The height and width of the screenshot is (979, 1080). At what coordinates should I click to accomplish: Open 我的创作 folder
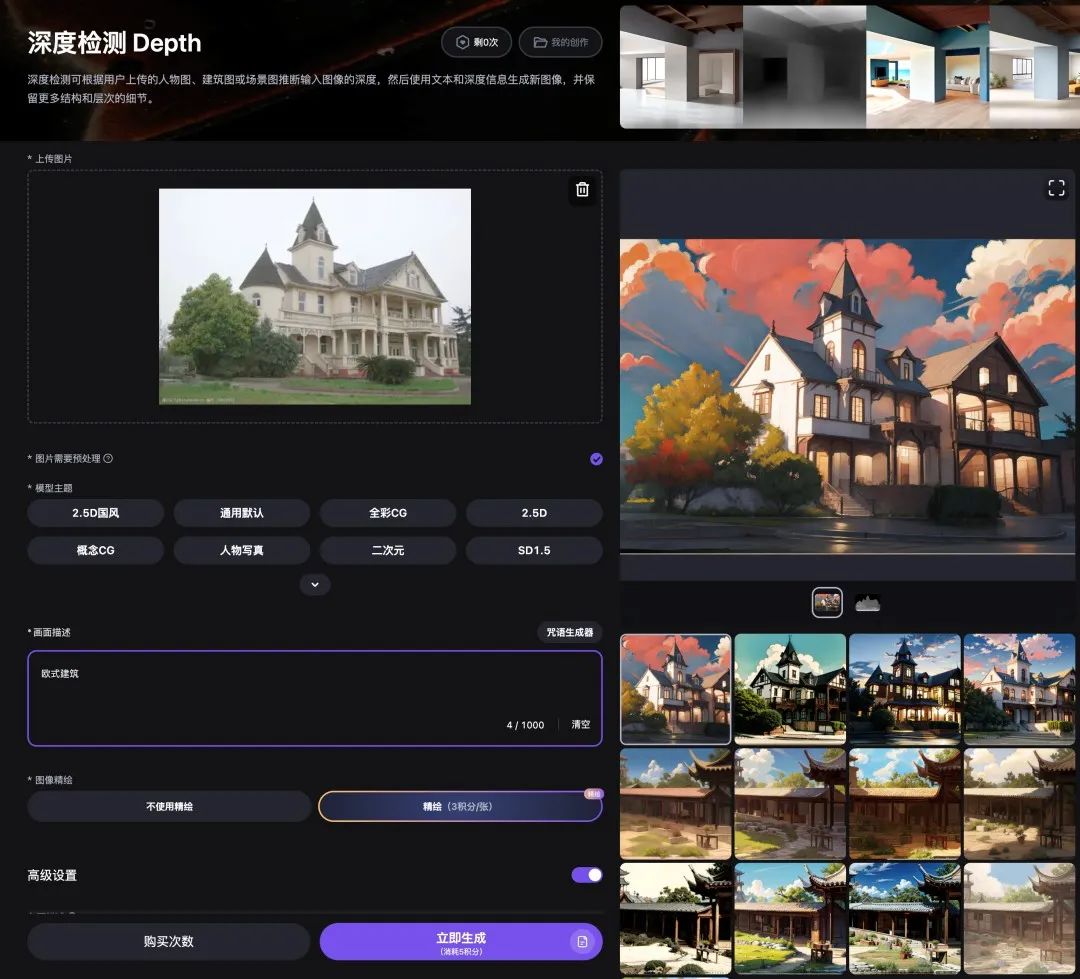560,43
